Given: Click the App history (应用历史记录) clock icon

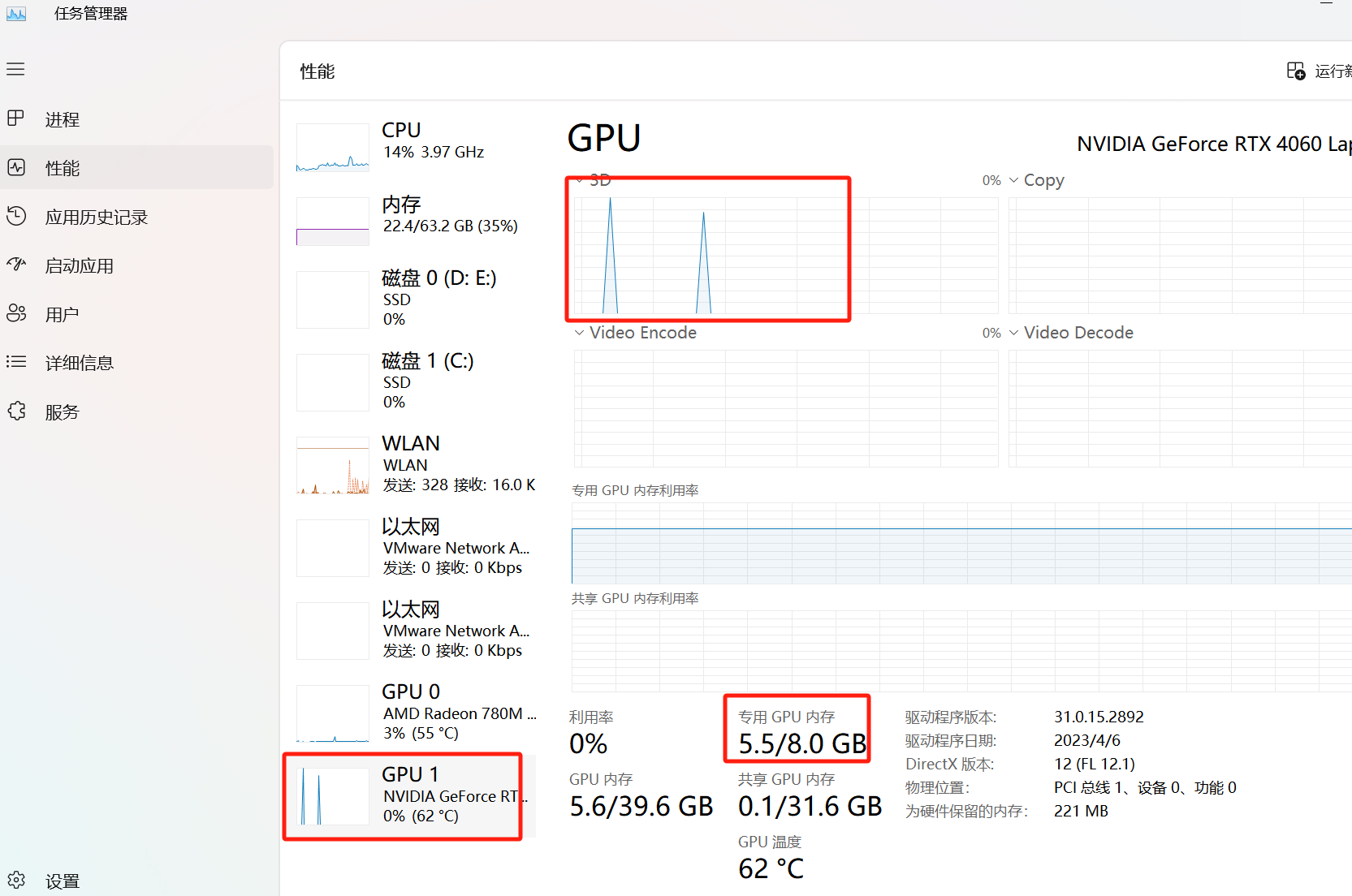Looking at the screenshot, I should [15, 216].
